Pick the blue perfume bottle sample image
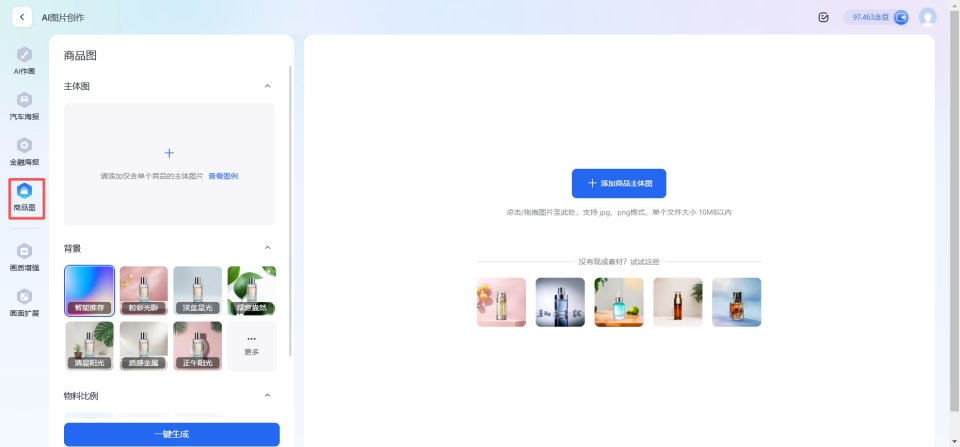The image size is (960, 447). point(560,302)
